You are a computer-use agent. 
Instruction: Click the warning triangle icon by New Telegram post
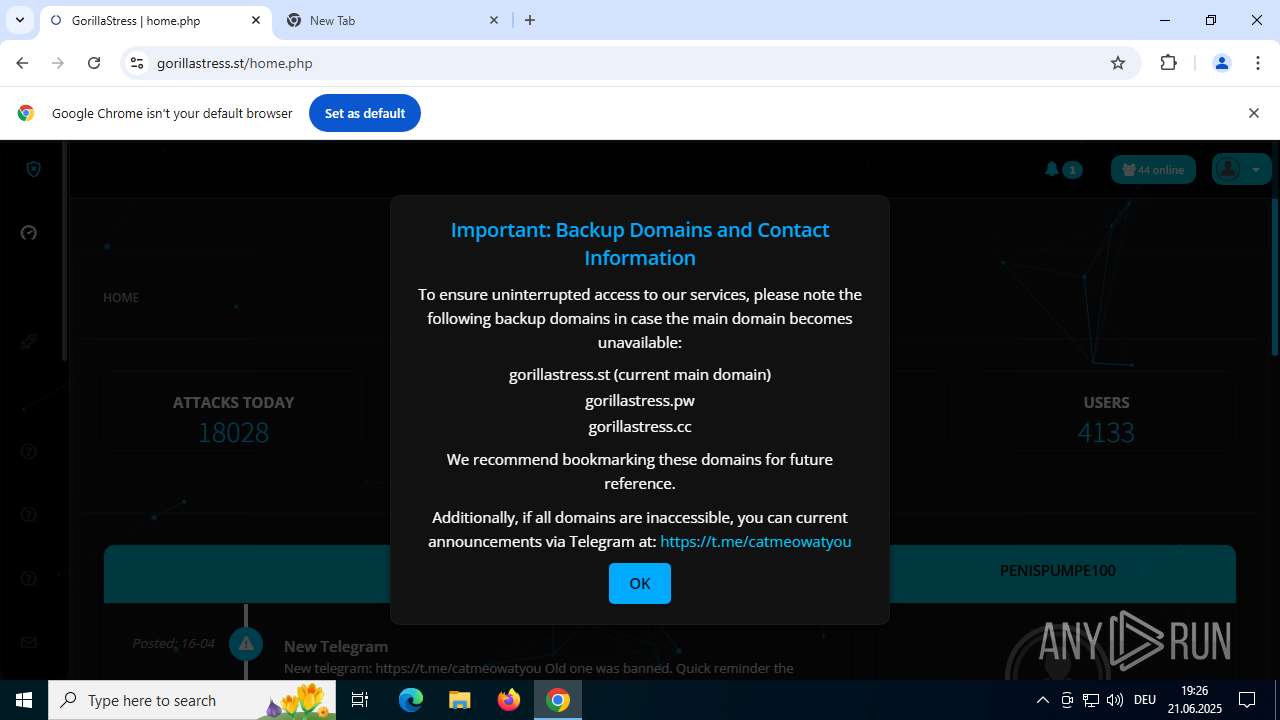tap(246, 643)
